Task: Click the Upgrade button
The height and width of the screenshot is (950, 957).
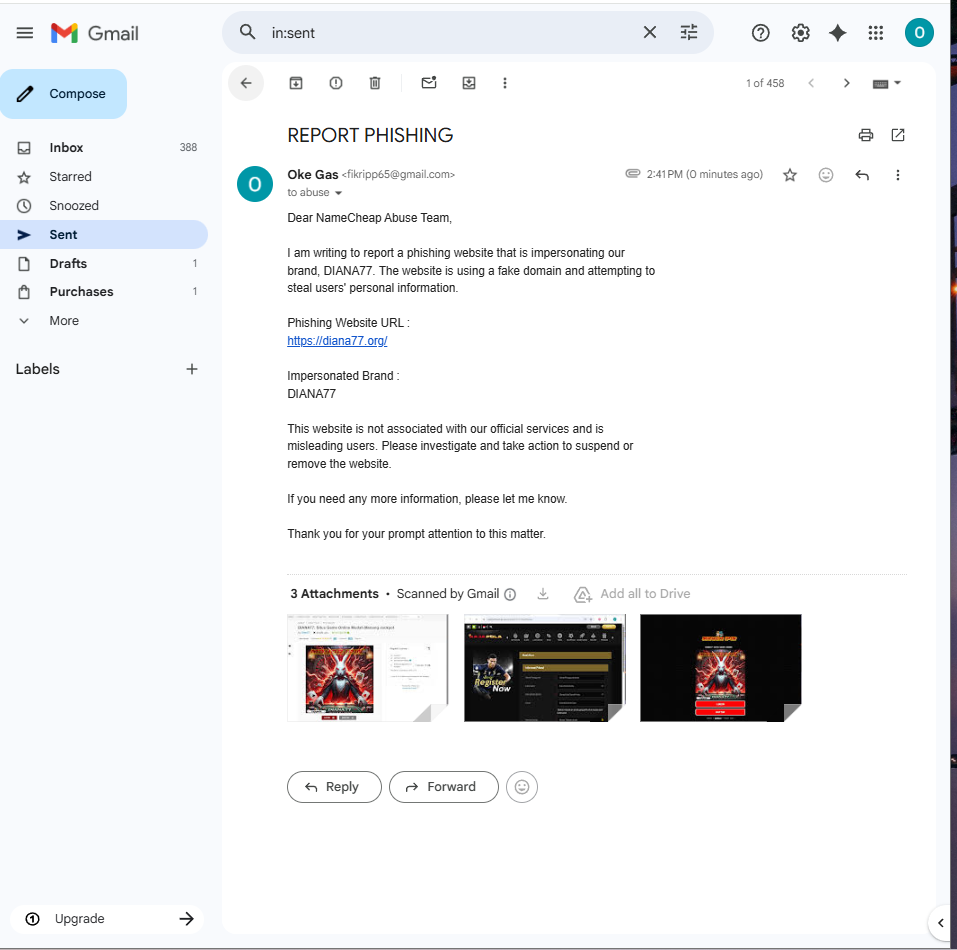Action: pos(107,919)
